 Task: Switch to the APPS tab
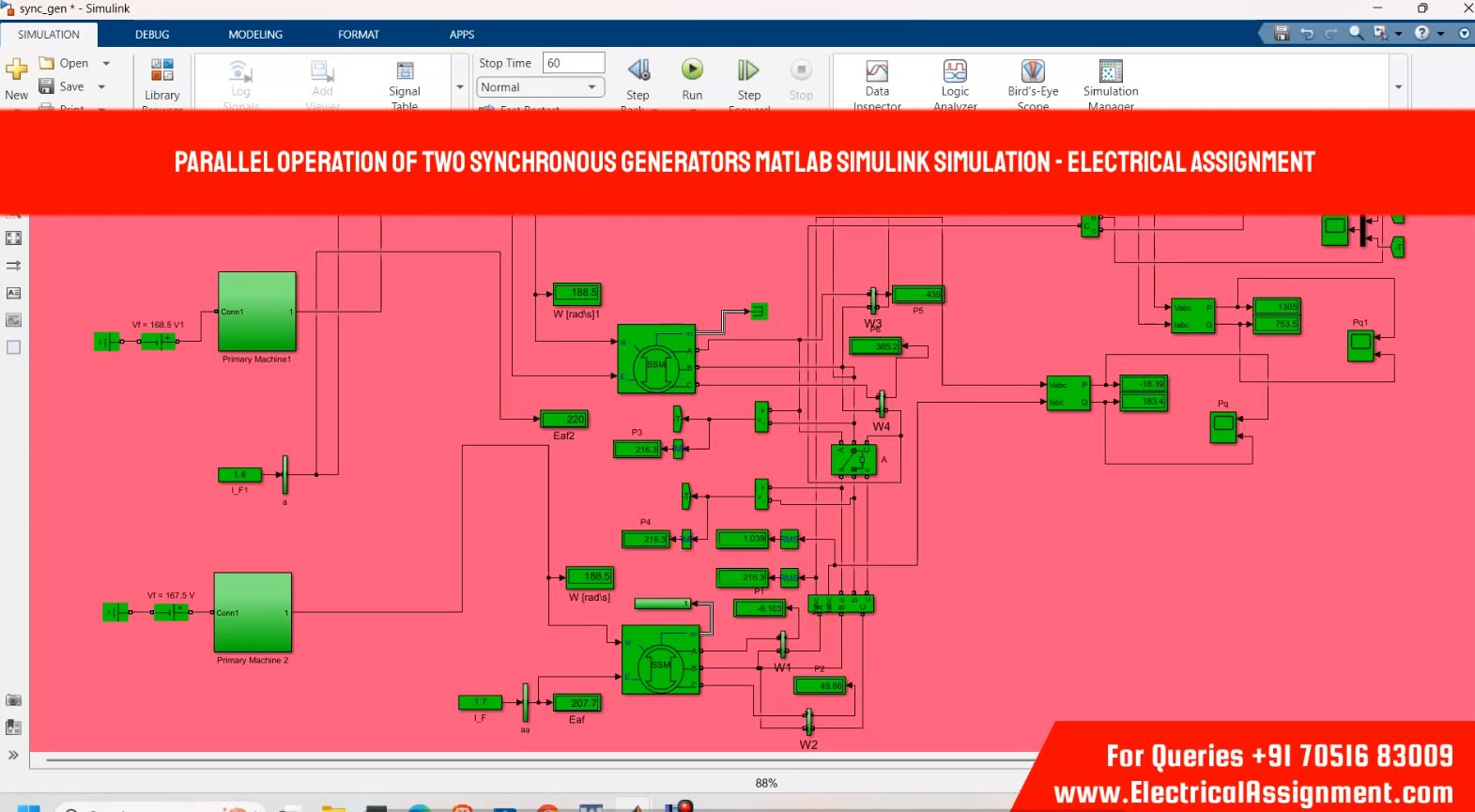(462, 35)
